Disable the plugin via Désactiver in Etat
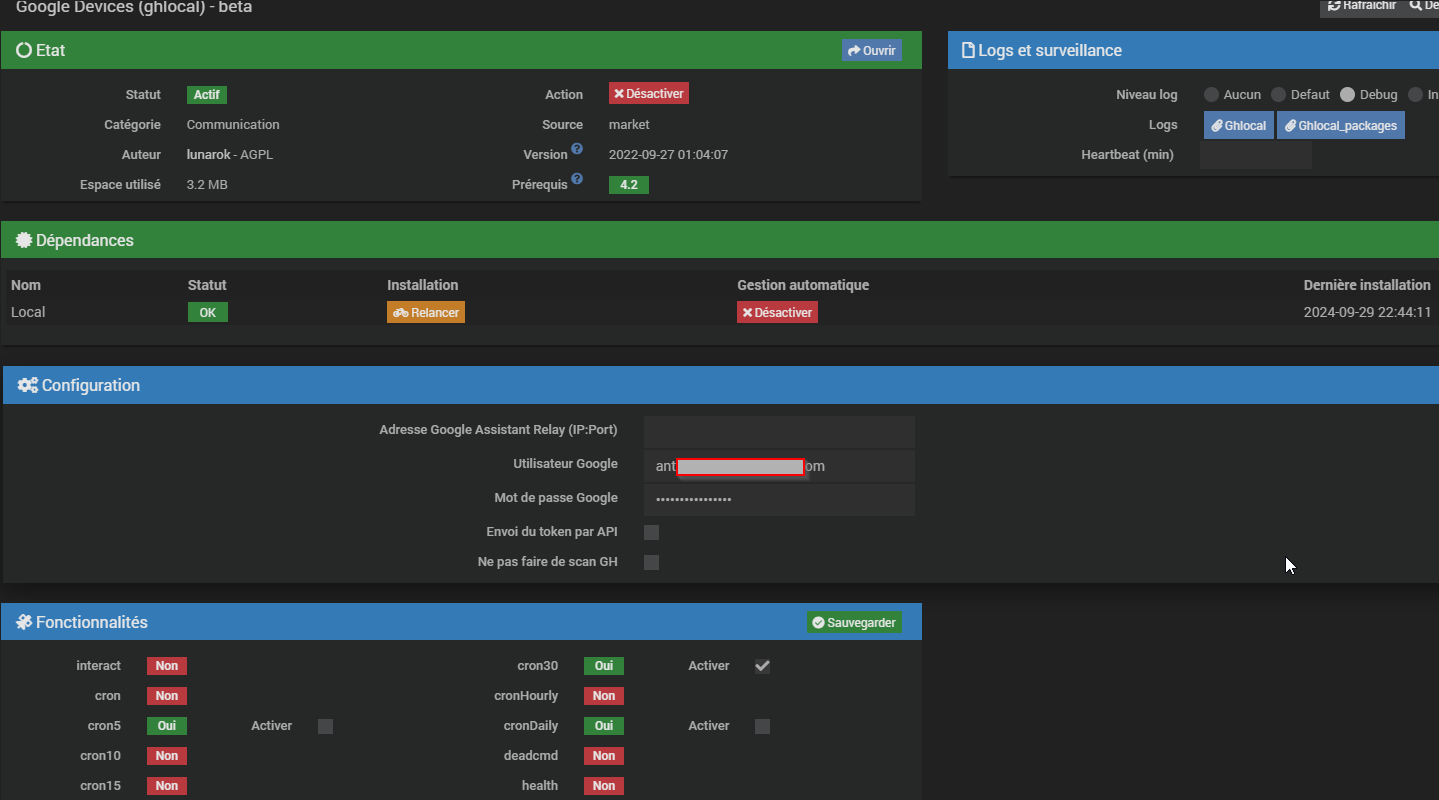 click(x=649, y=93)
